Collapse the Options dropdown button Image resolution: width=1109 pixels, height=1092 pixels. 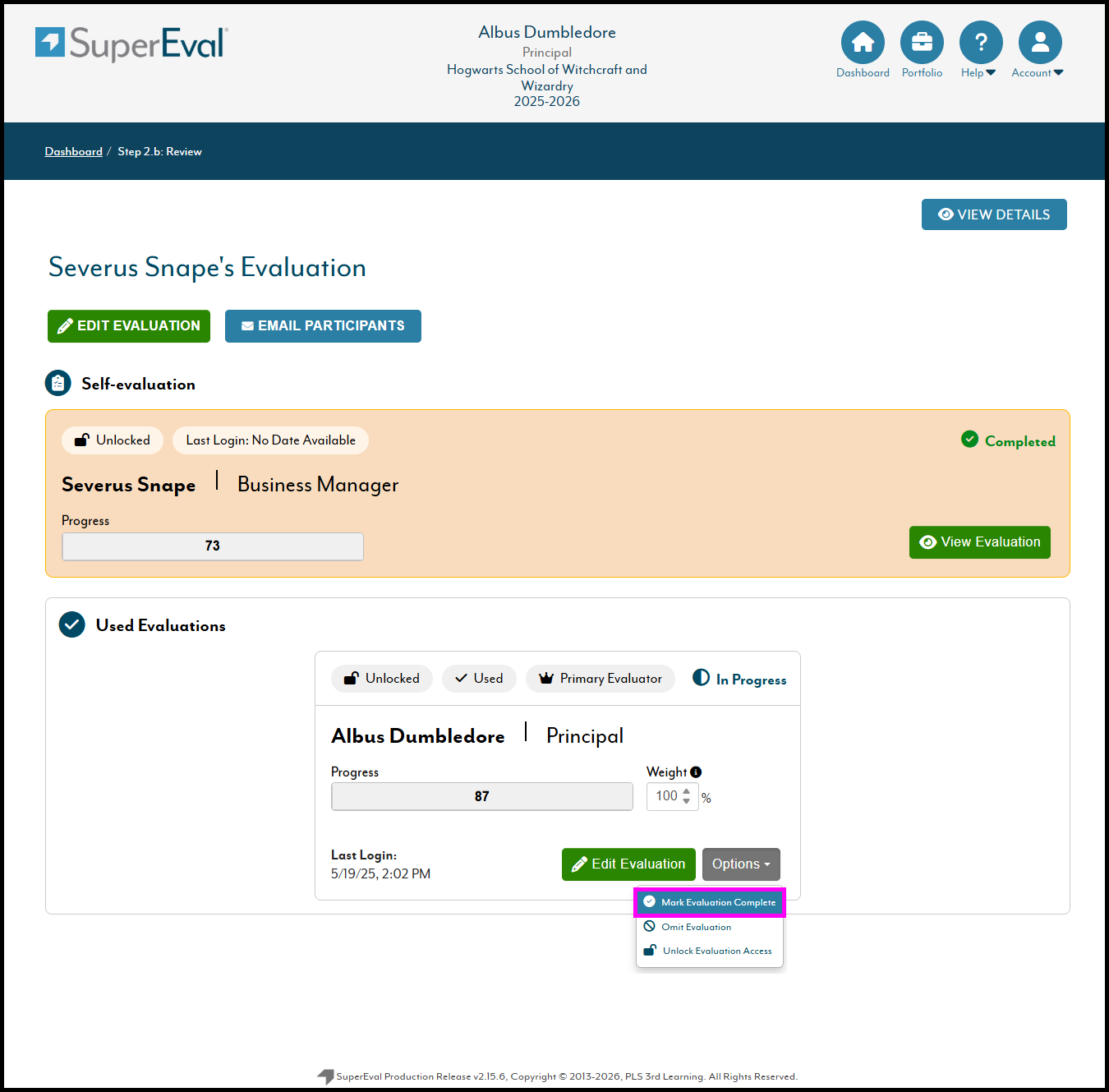pyautogui.click(x=741, y=864)
